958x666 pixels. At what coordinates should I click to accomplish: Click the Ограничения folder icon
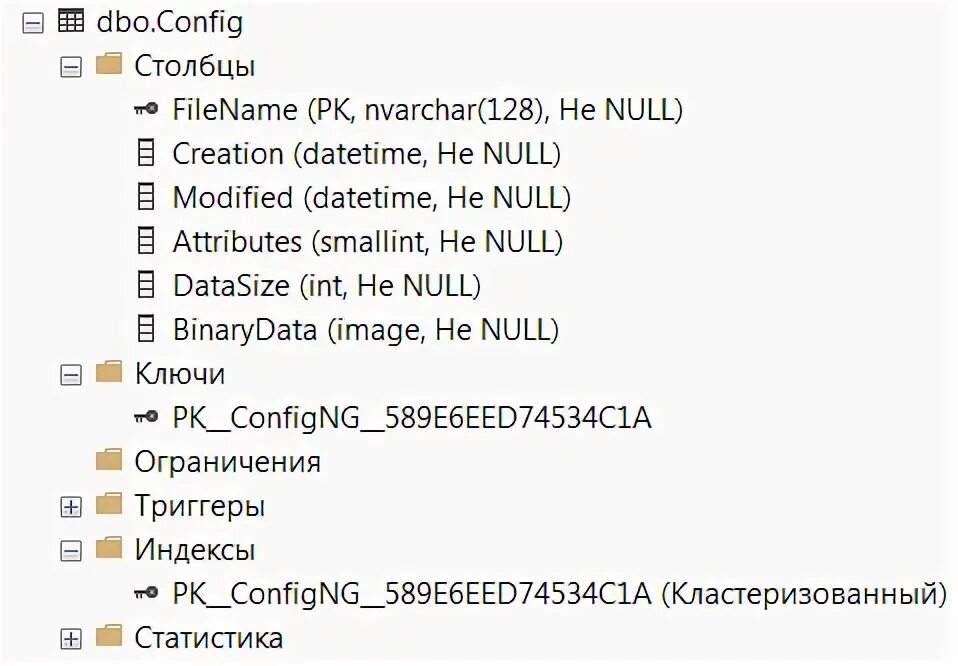coord(108,461)
